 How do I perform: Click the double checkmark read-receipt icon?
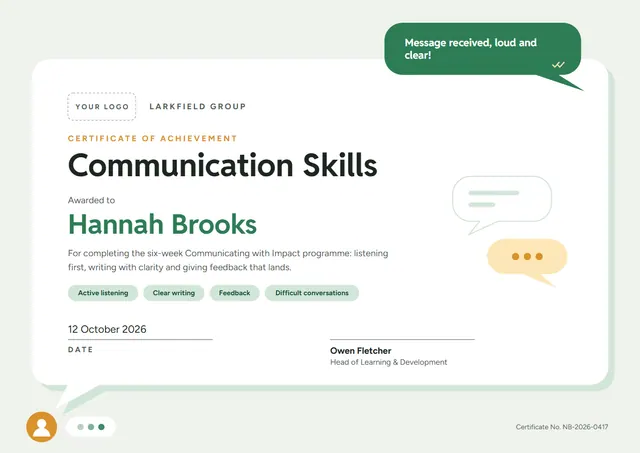coord(558,64)
